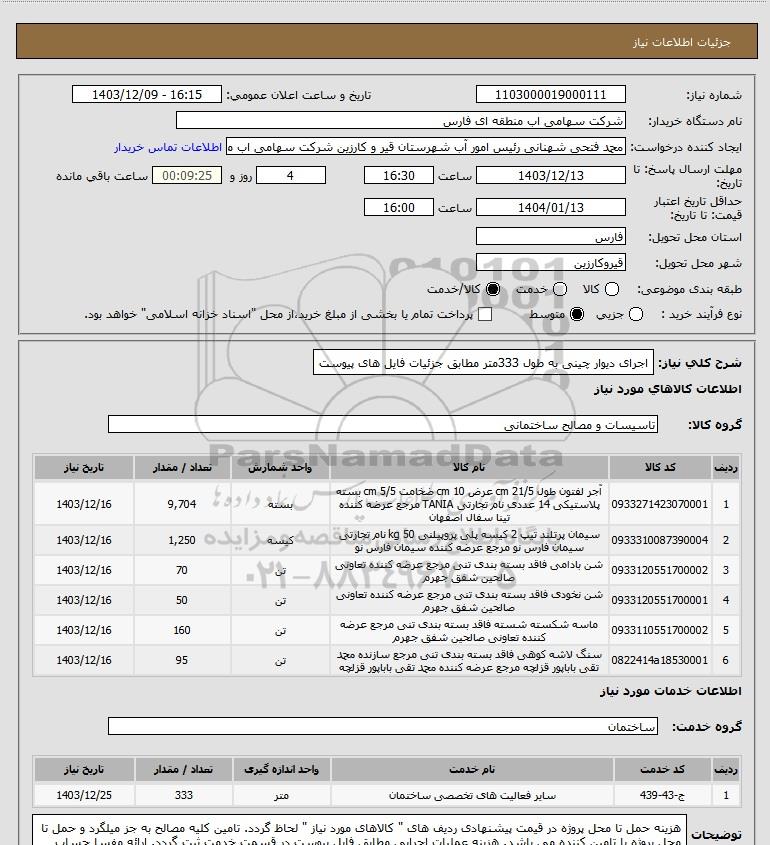Screen dimensions: 770x845
Task: Select the کالا radio button
Action: point(612,289)
